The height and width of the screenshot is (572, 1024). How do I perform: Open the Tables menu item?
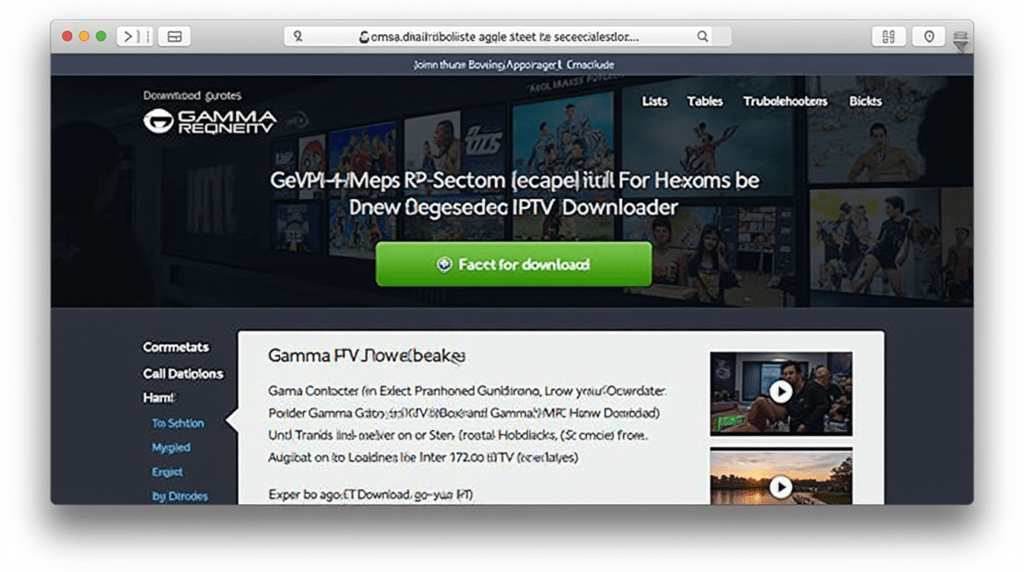point(705,101)
